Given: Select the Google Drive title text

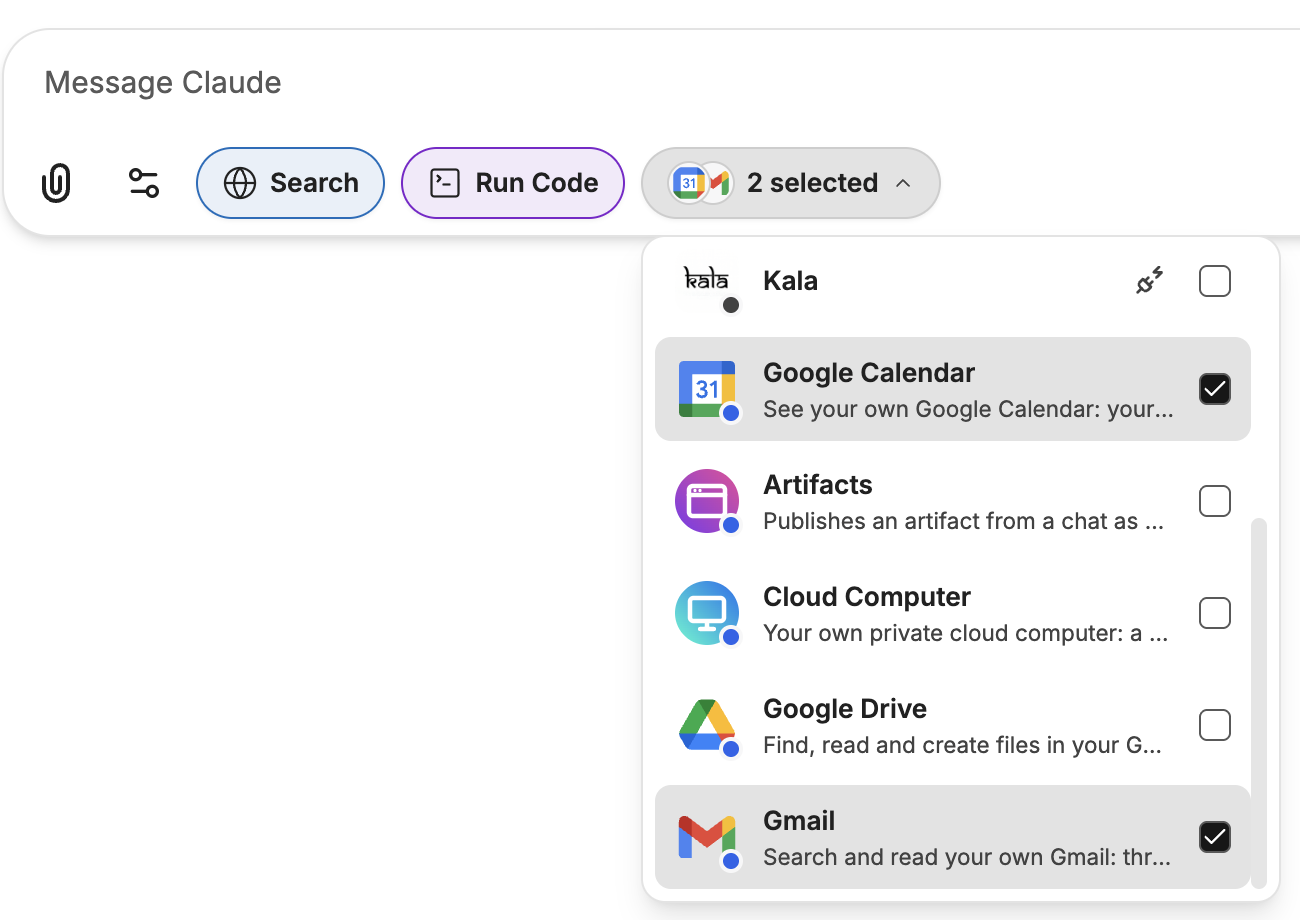Looking at the screenshot, I should (x=845, y=709).
